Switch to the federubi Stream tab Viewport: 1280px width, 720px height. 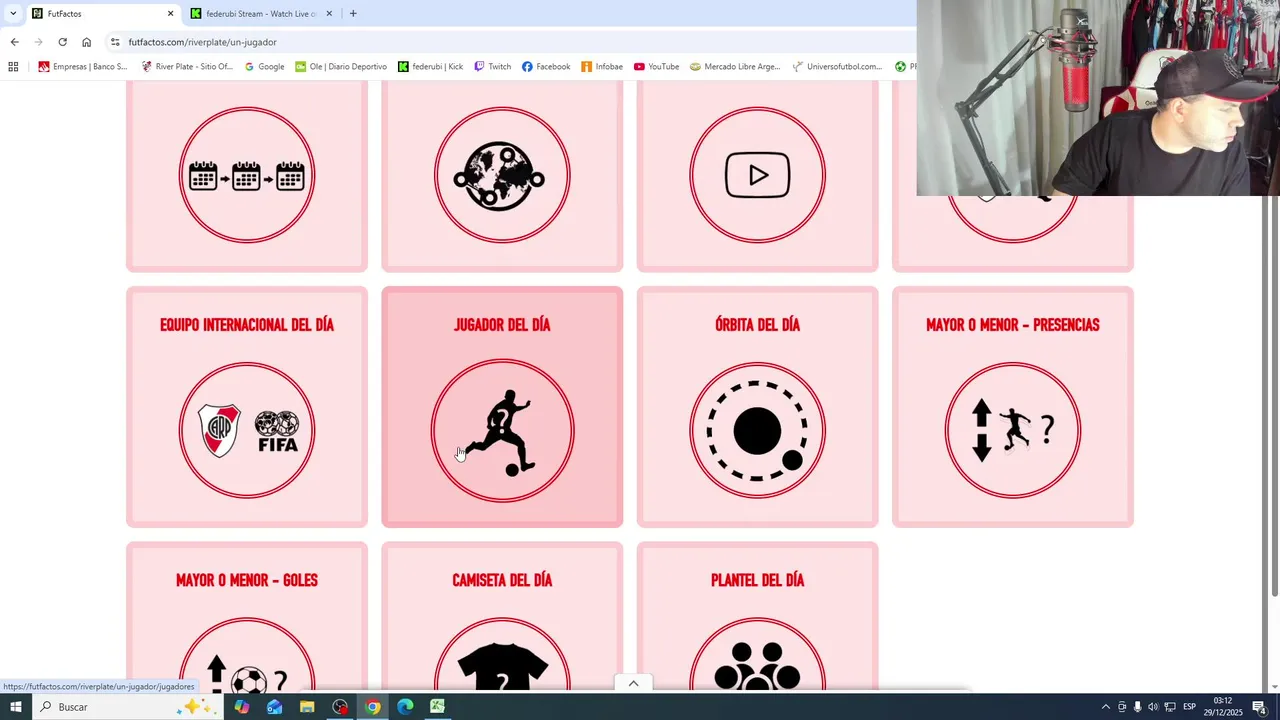(260, 14)
